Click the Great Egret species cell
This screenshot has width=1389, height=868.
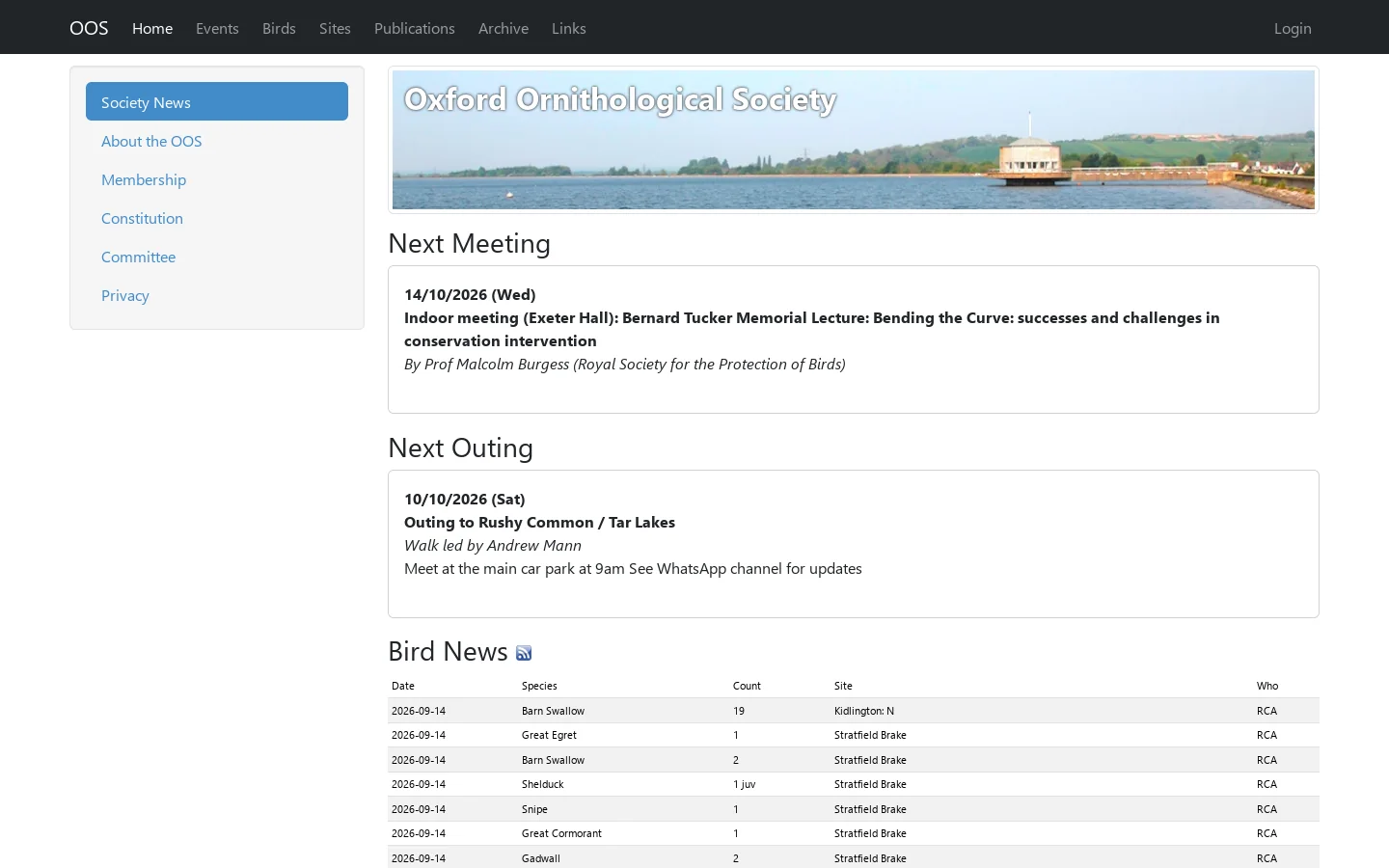point(549,735)
